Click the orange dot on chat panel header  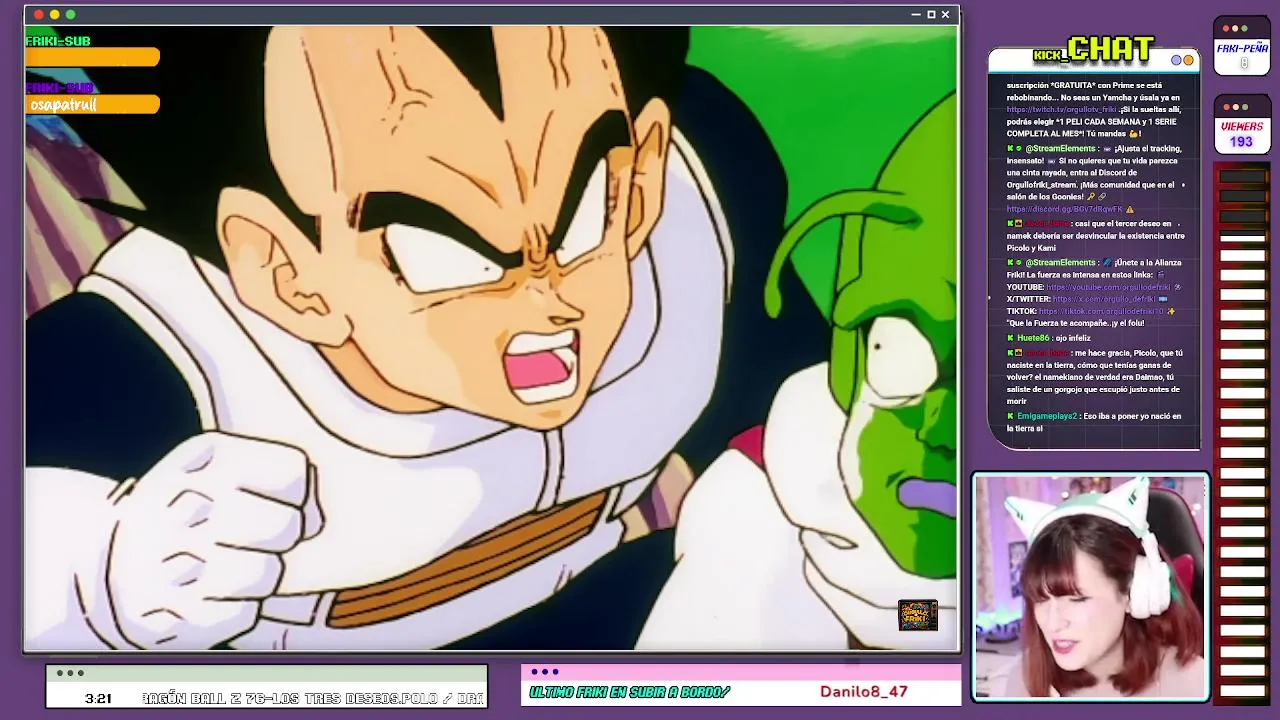(1188, 60)
